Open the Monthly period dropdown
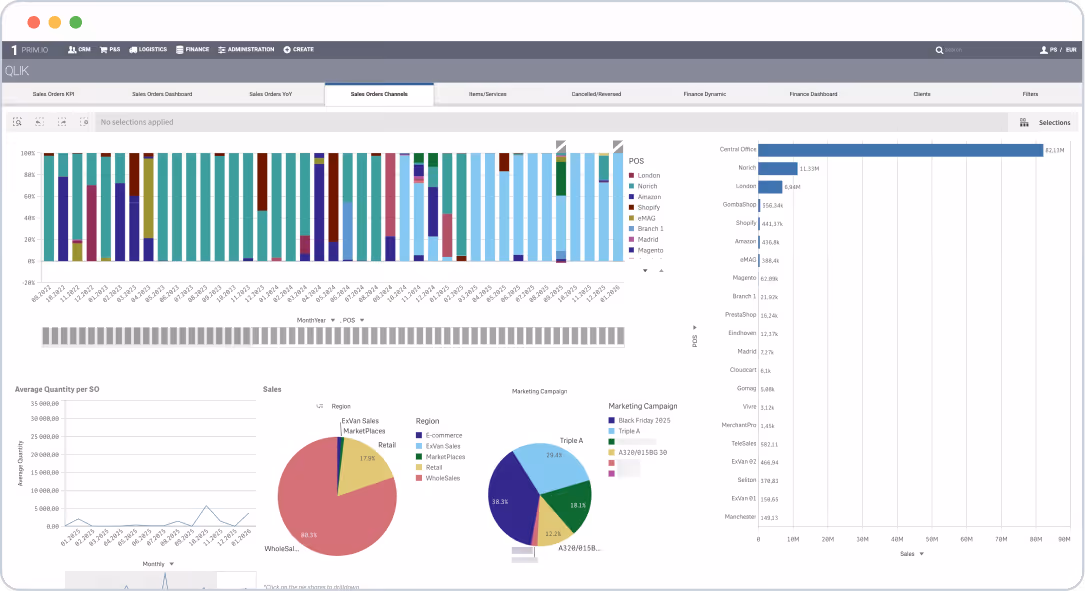The height and width of the screenshot is (591, 1085). point(158,564)
